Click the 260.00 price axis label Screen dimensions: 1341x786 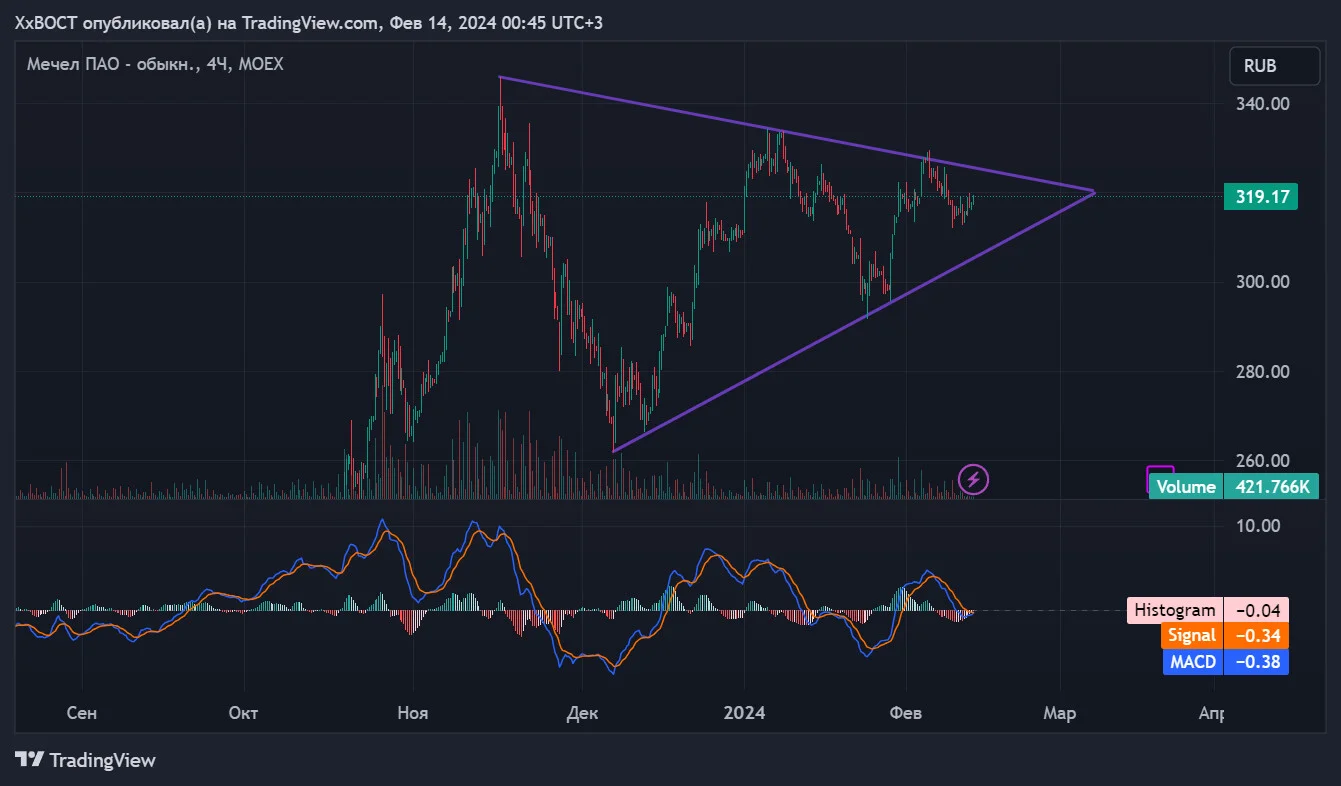(x=1263, y=461)
